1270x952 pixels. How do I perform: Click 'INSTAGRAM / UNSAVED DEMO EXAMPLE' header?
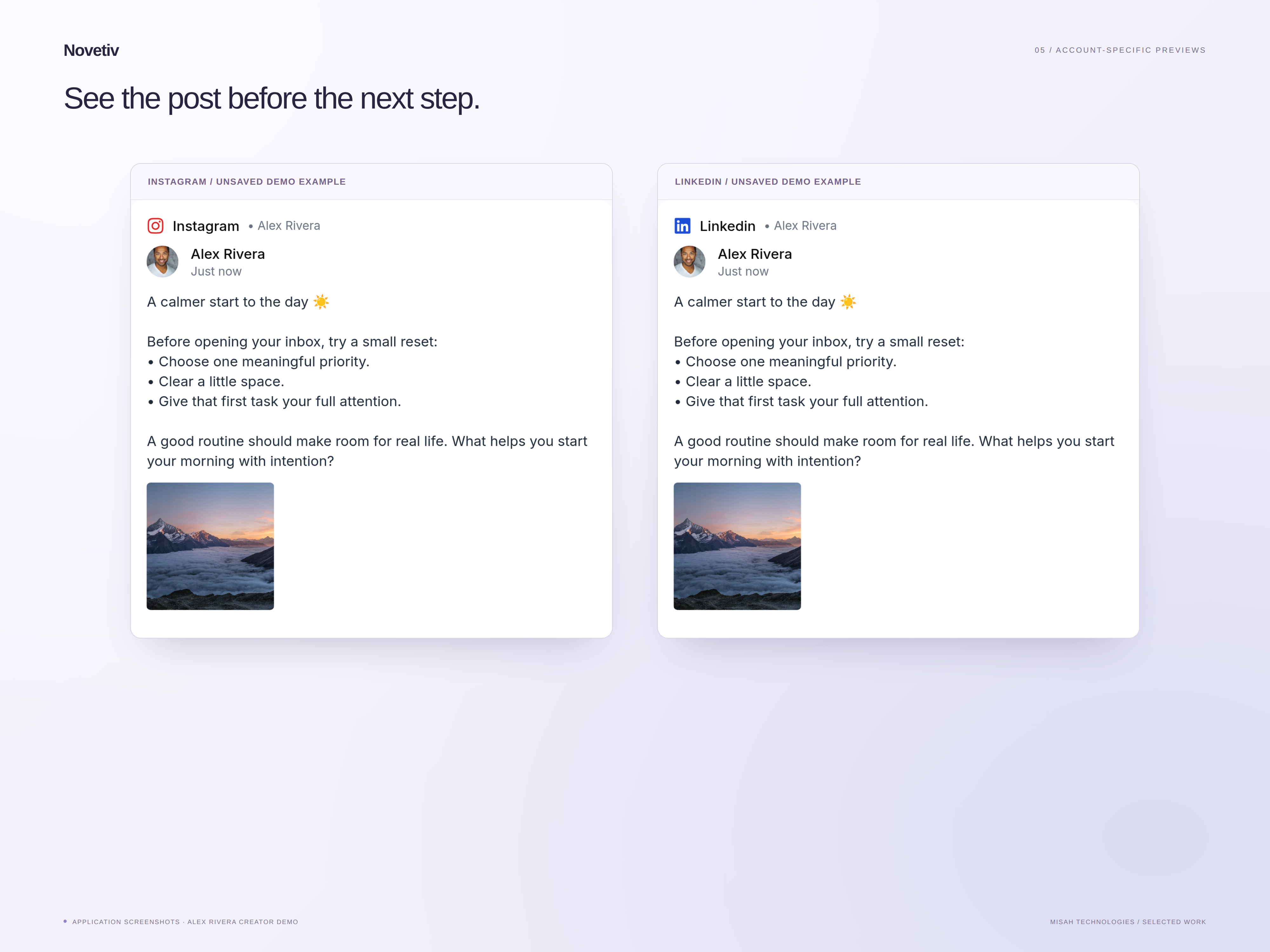pyautogui.click(x=247, y=181)
